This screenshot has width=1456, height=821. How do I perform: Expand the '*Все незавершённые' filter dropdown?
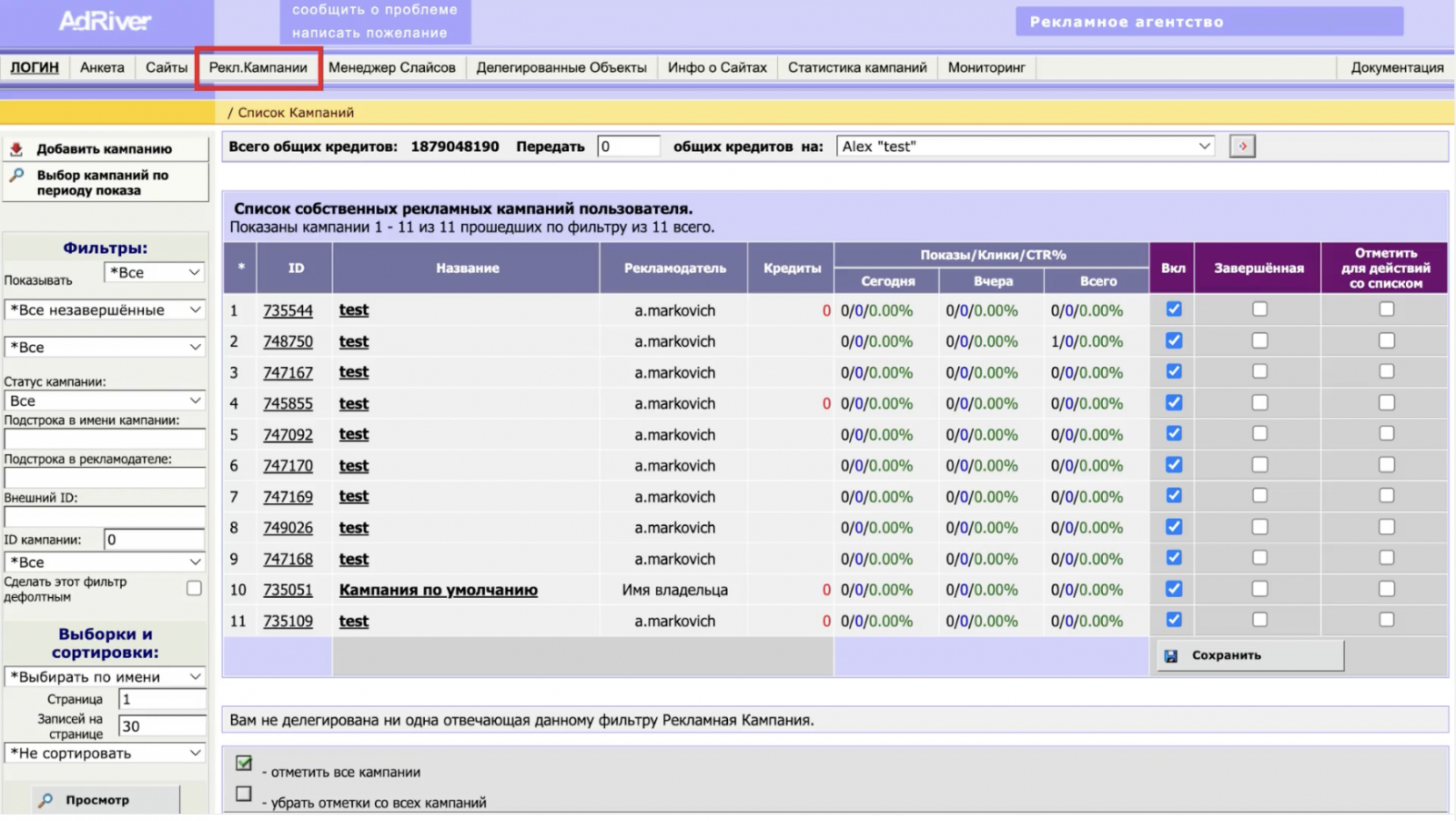click(105, 310)
